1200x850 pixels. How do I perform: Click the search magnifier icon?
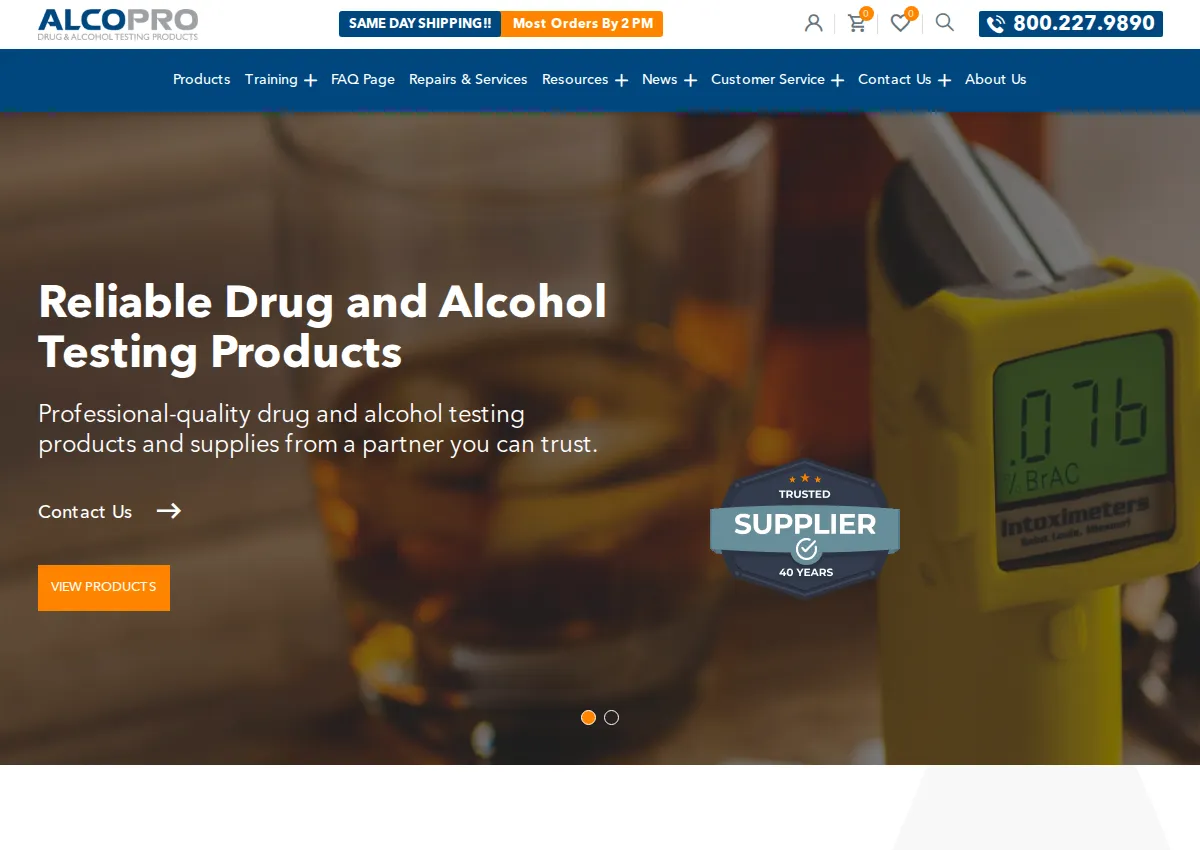945,22
